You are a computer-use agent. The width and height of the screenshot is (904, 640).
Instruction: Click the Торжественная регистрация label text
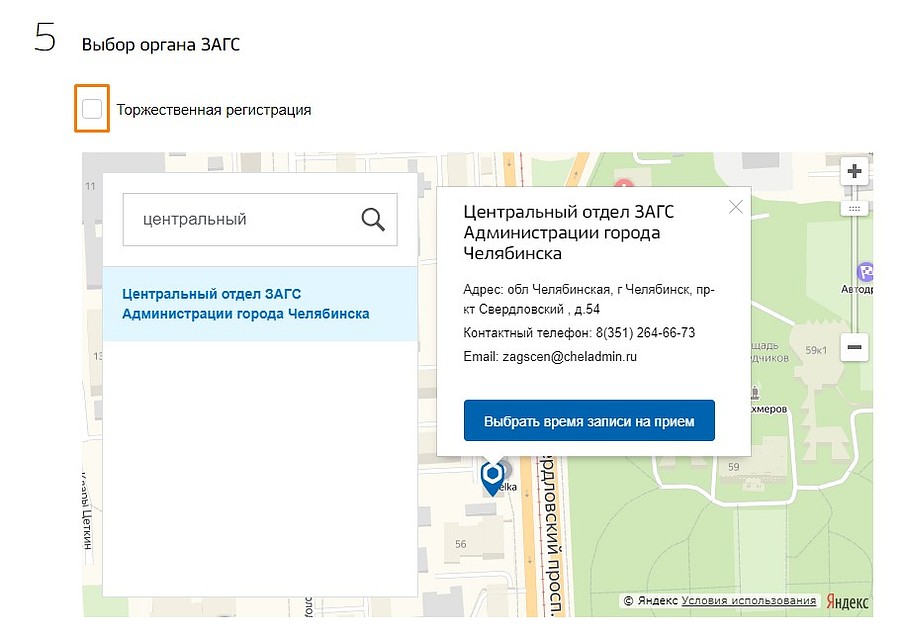tap(214, 110)
